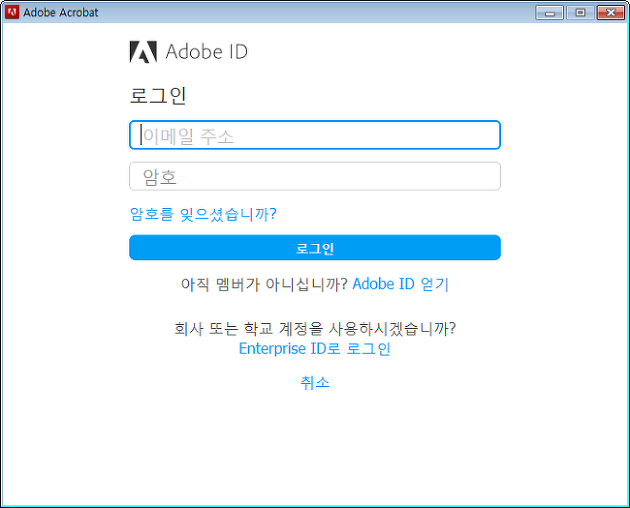630x508 pixels.
Task: Click 회사 또는 학교 계정을 사용하시겠습니까? text
Action: (x=315, y=329)
